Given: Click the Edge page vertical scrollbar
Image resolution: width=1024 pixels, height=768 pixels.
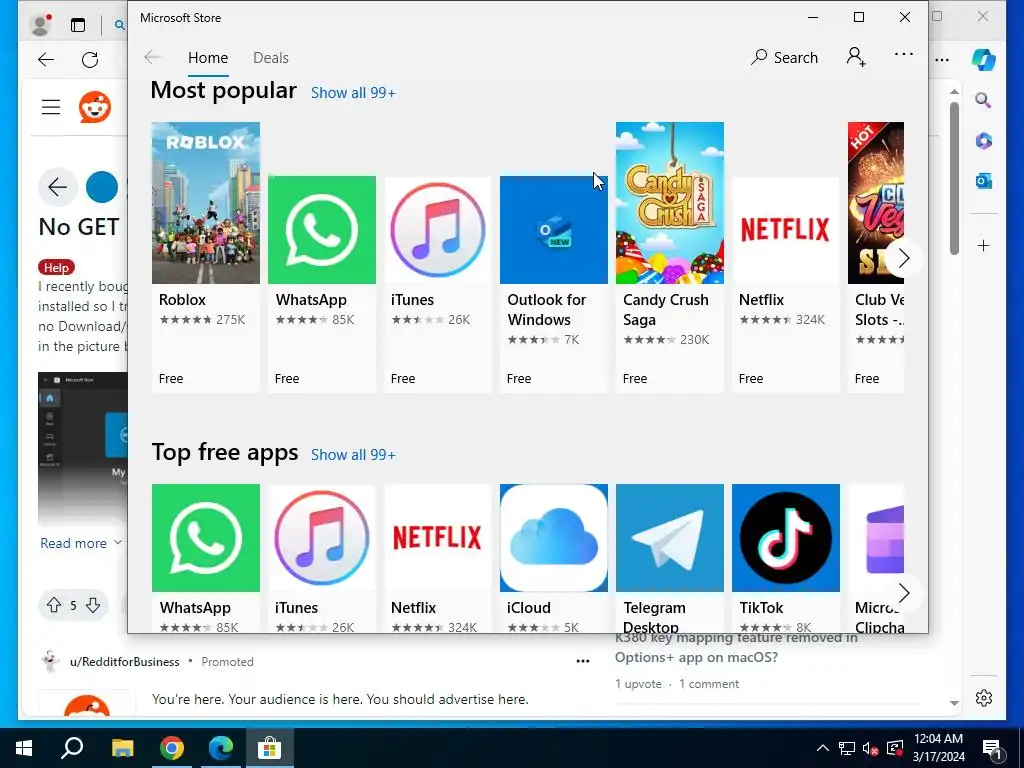Looking at the screenshot, I should 954,178.
